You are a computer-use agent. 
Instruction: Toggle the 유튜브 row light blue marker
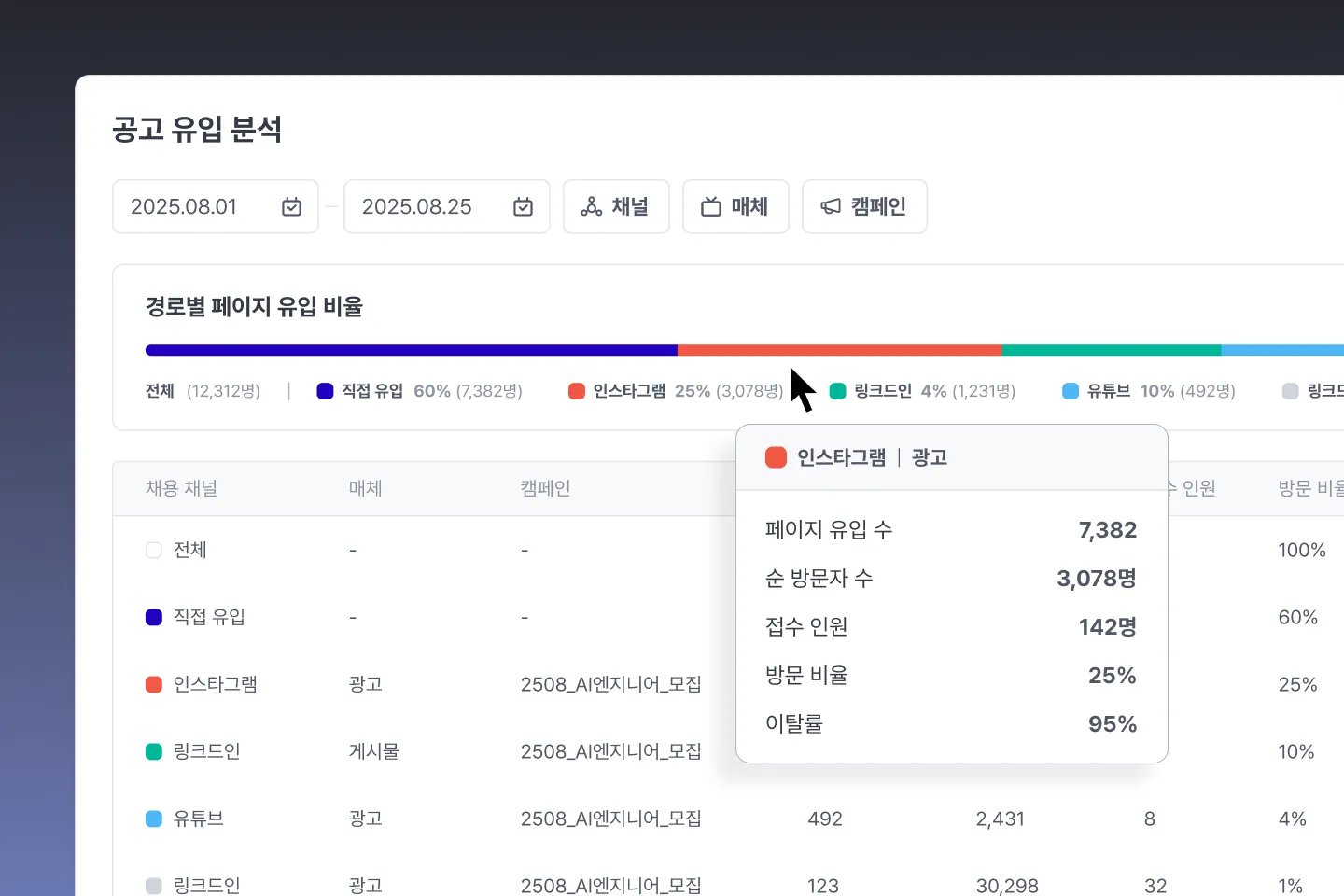154,819
